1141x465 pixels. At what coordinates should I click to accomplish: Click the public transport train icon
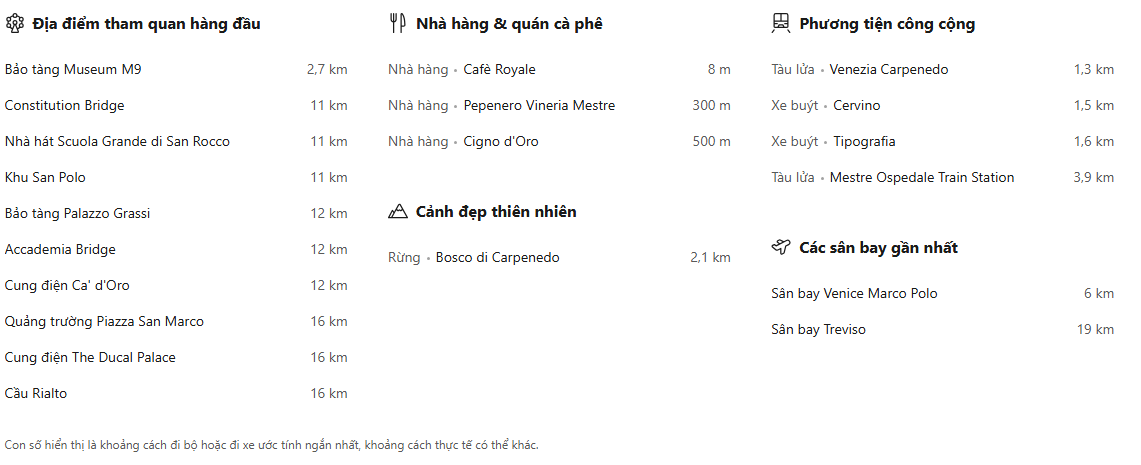point(781,23)
